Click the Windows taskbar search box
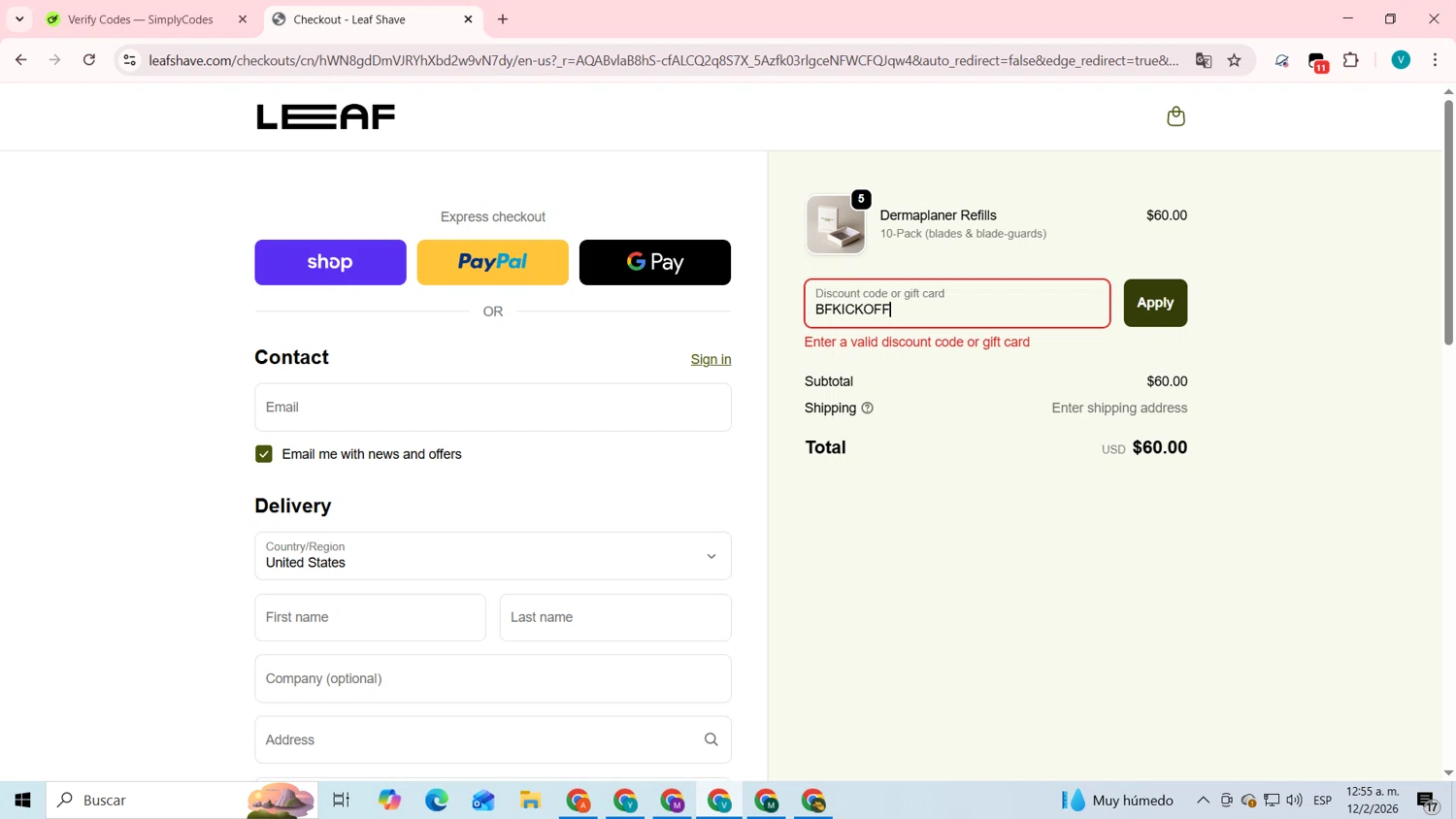The width and height of the screenshot is (1456, 819). click(182, 801)
